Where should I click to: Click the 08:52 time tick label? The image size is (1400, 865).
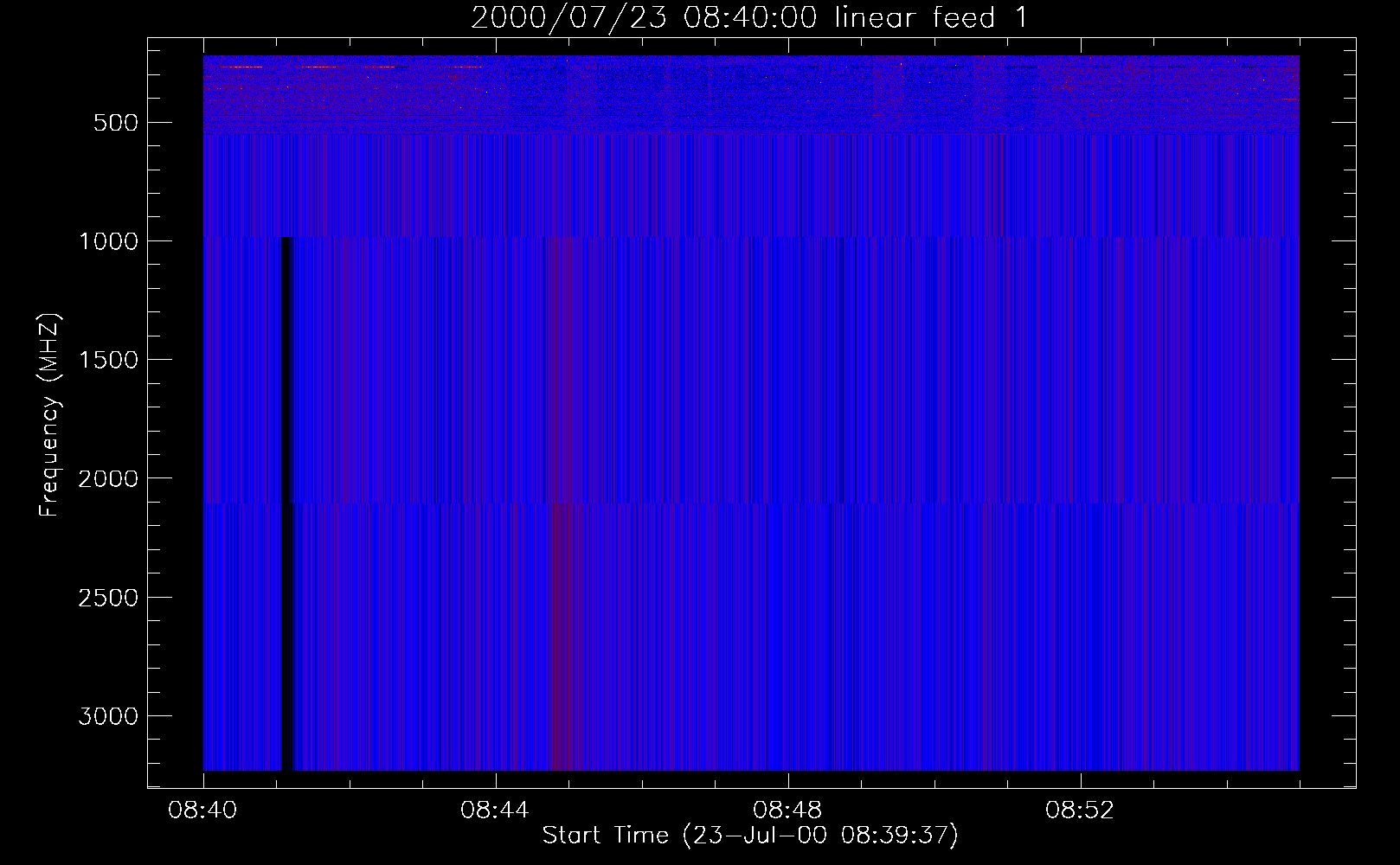(1080, 811)
